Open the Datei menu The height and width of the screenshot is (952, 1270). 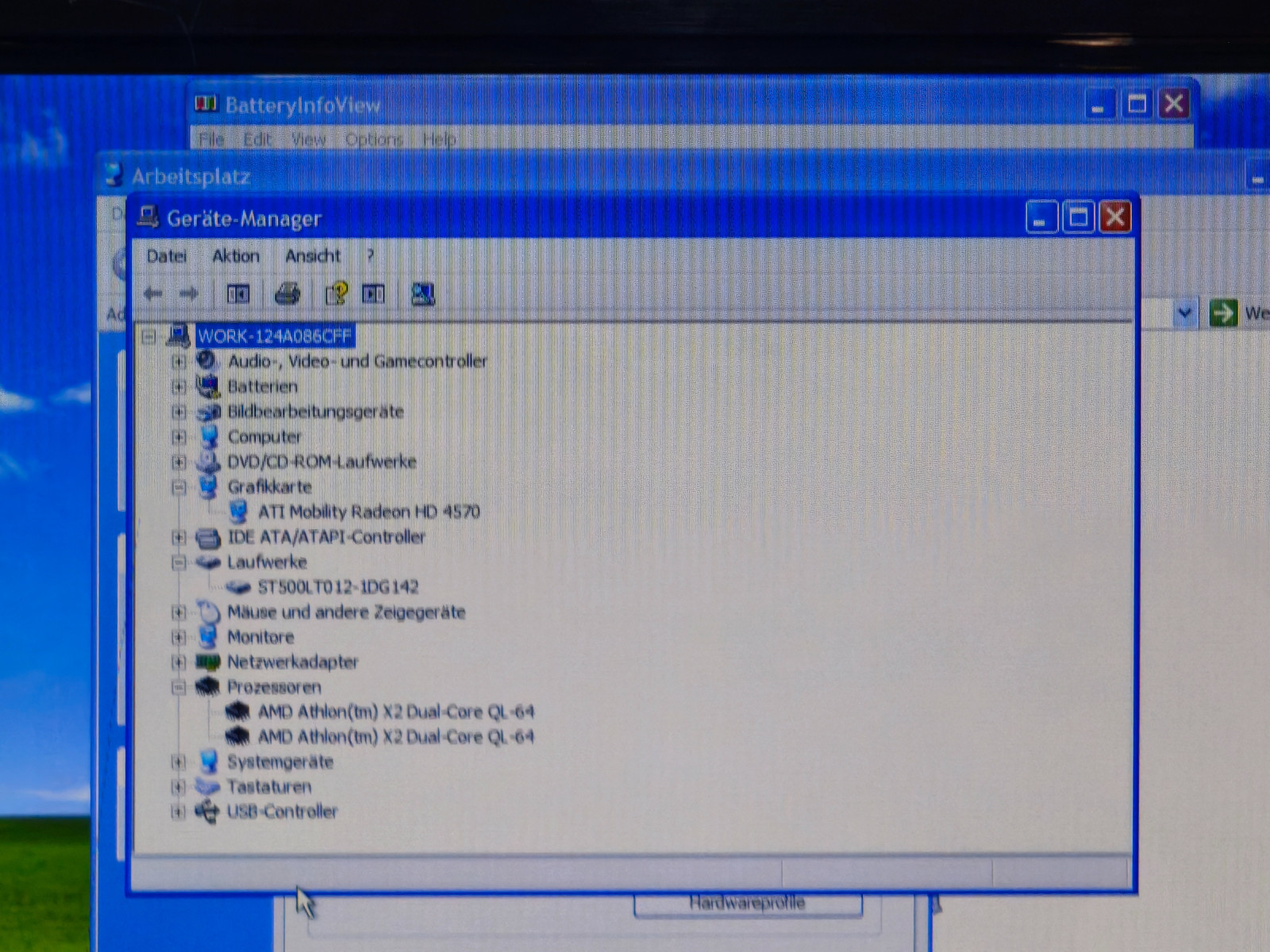tap(166, 256)
